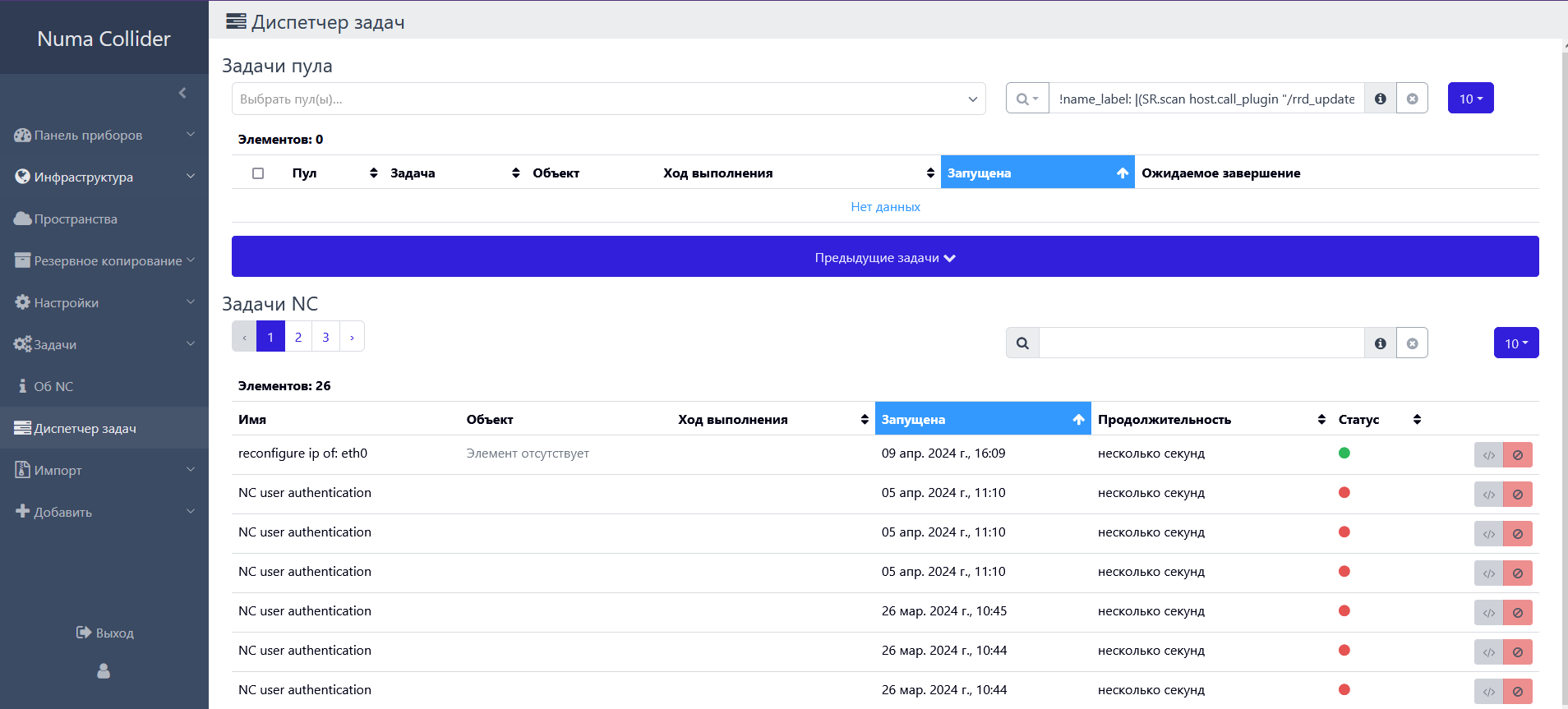The height and width of the screenshot is (709, 1568).
Task: Click the pool tasks filter info icon
Action: tap(1381, 99)
